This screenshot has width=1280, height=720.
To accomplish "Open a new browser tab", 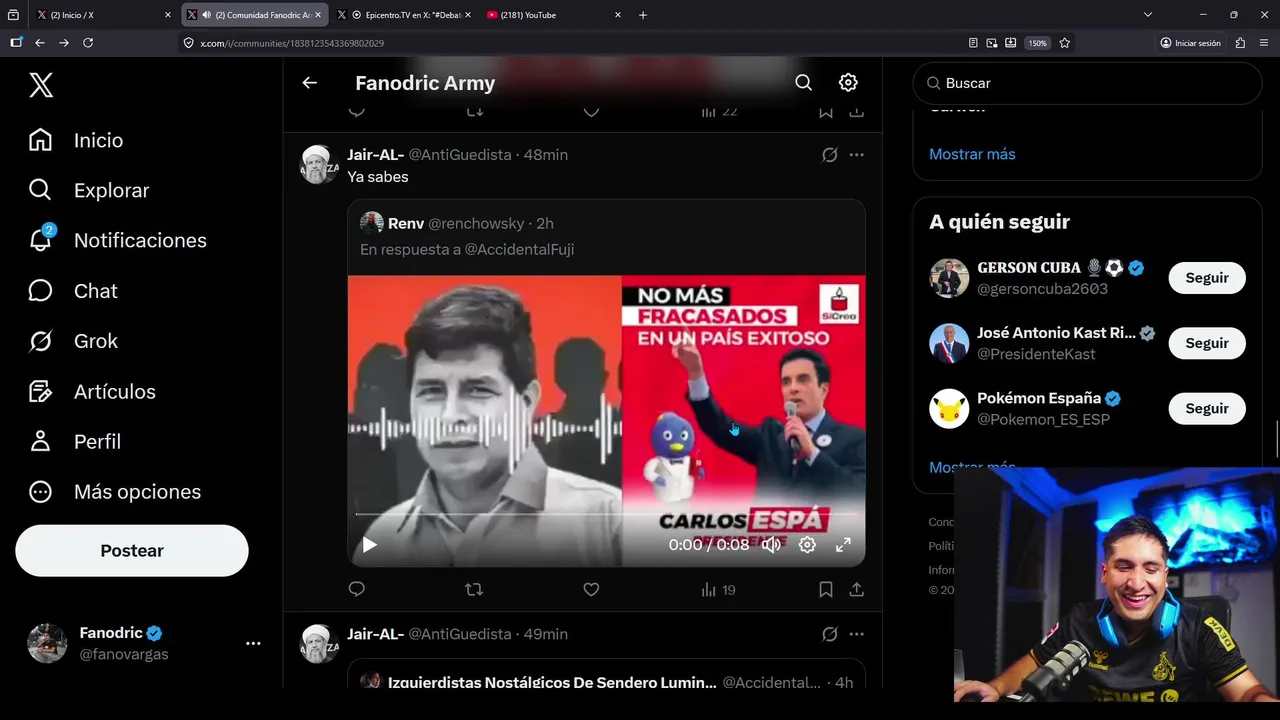I will coord(643,15).
